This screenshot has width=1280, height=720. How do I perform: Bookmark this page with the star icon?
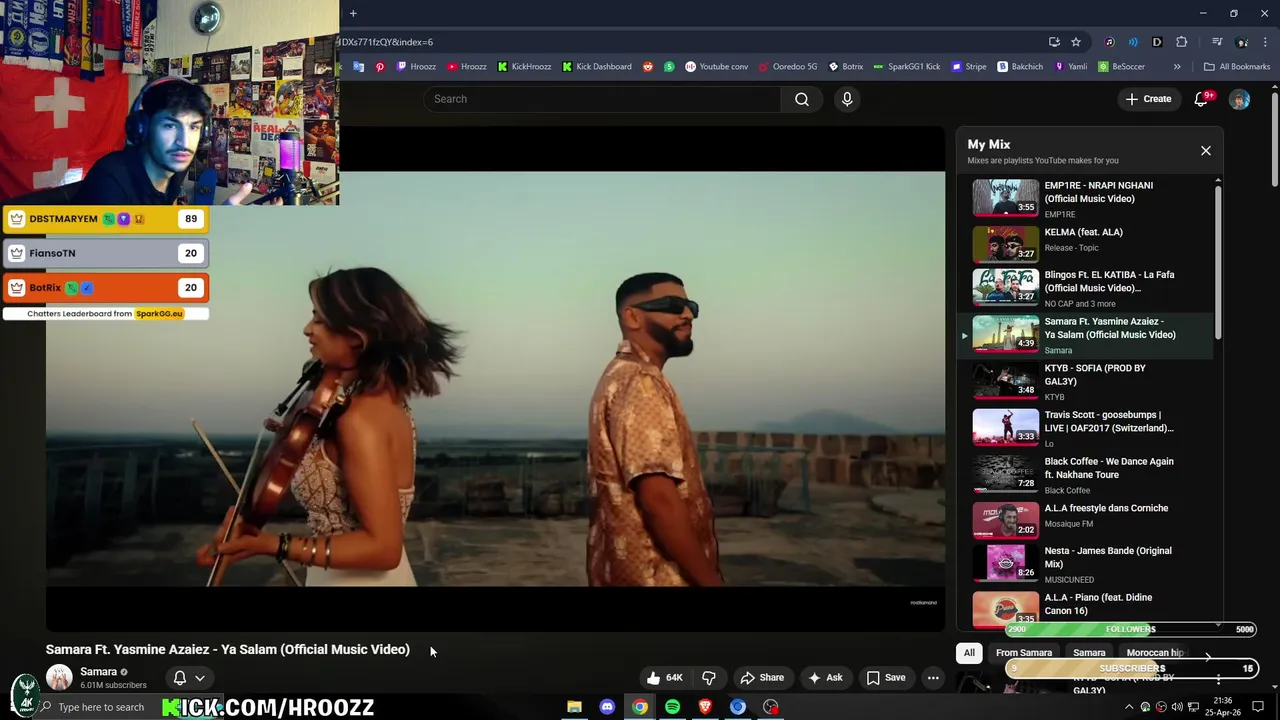(1076, 42)
